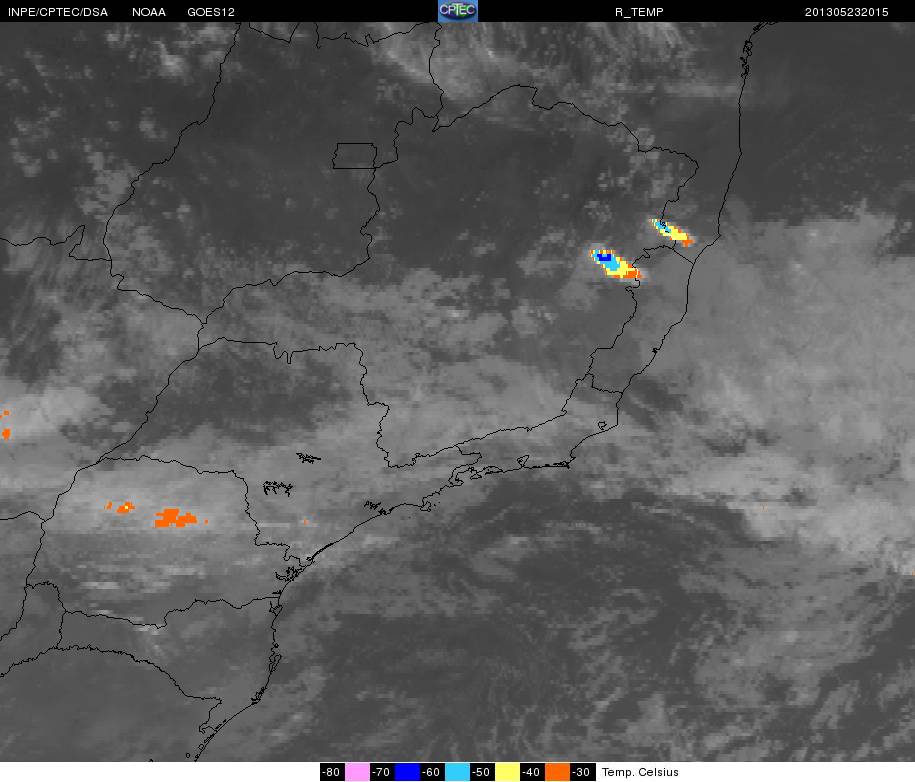The image size is (915, 782).
Task: Click the -60 legend value
Action: click(x=432, y=772)
